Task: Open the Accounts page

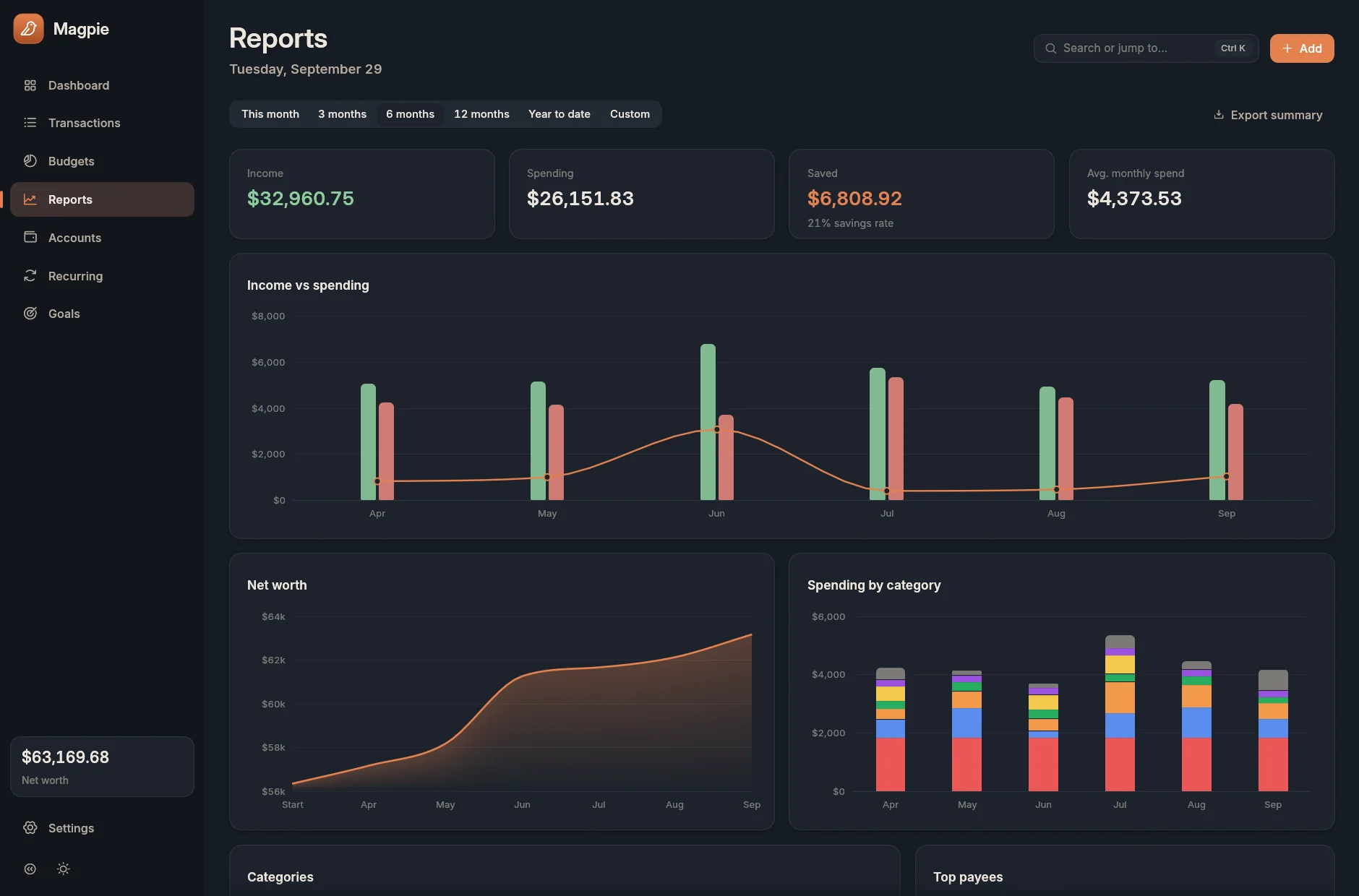Action: [102, 238]
